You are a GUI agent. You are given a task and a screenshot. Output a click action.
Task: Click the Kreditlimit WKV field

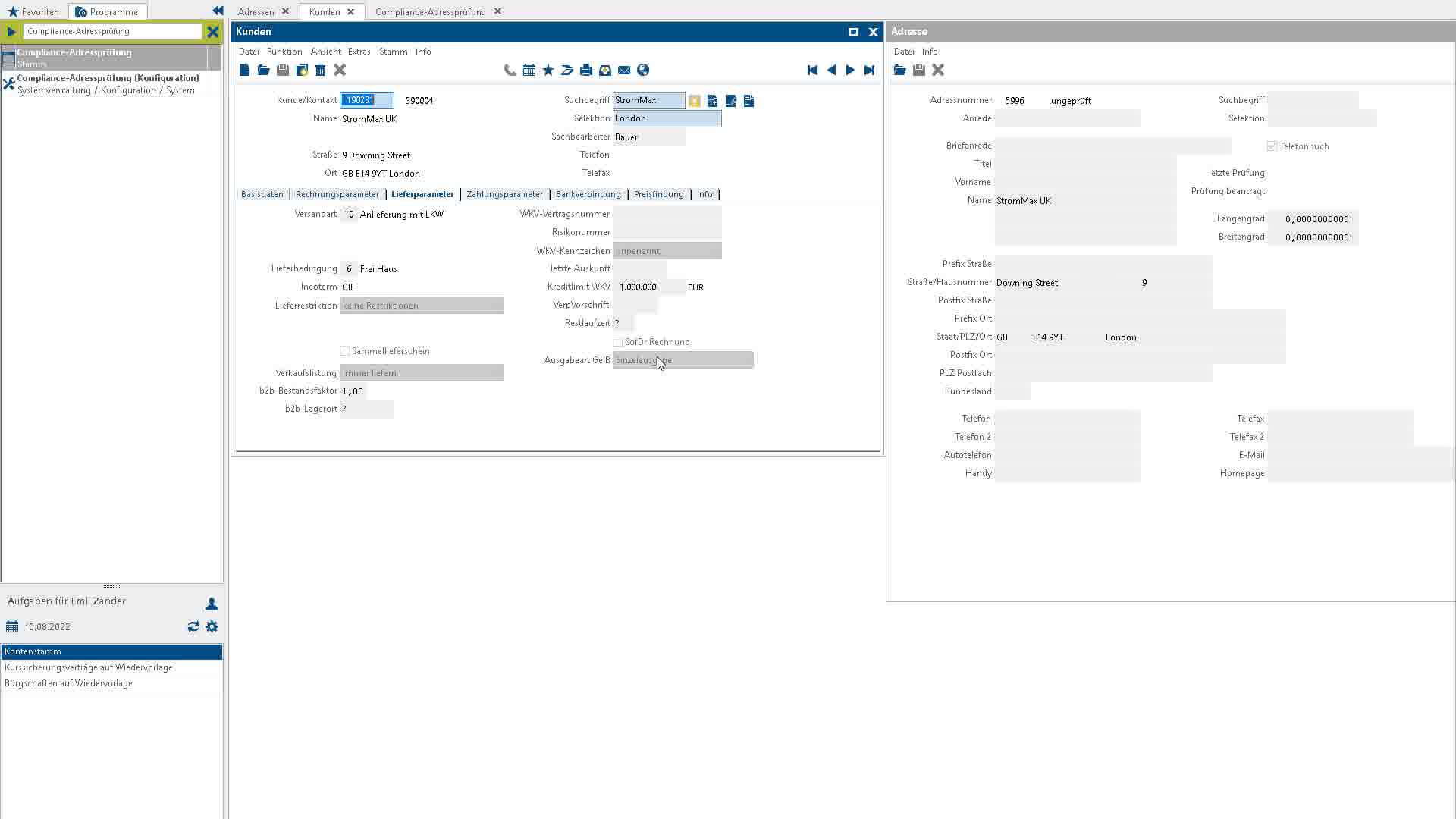[649, 287]
